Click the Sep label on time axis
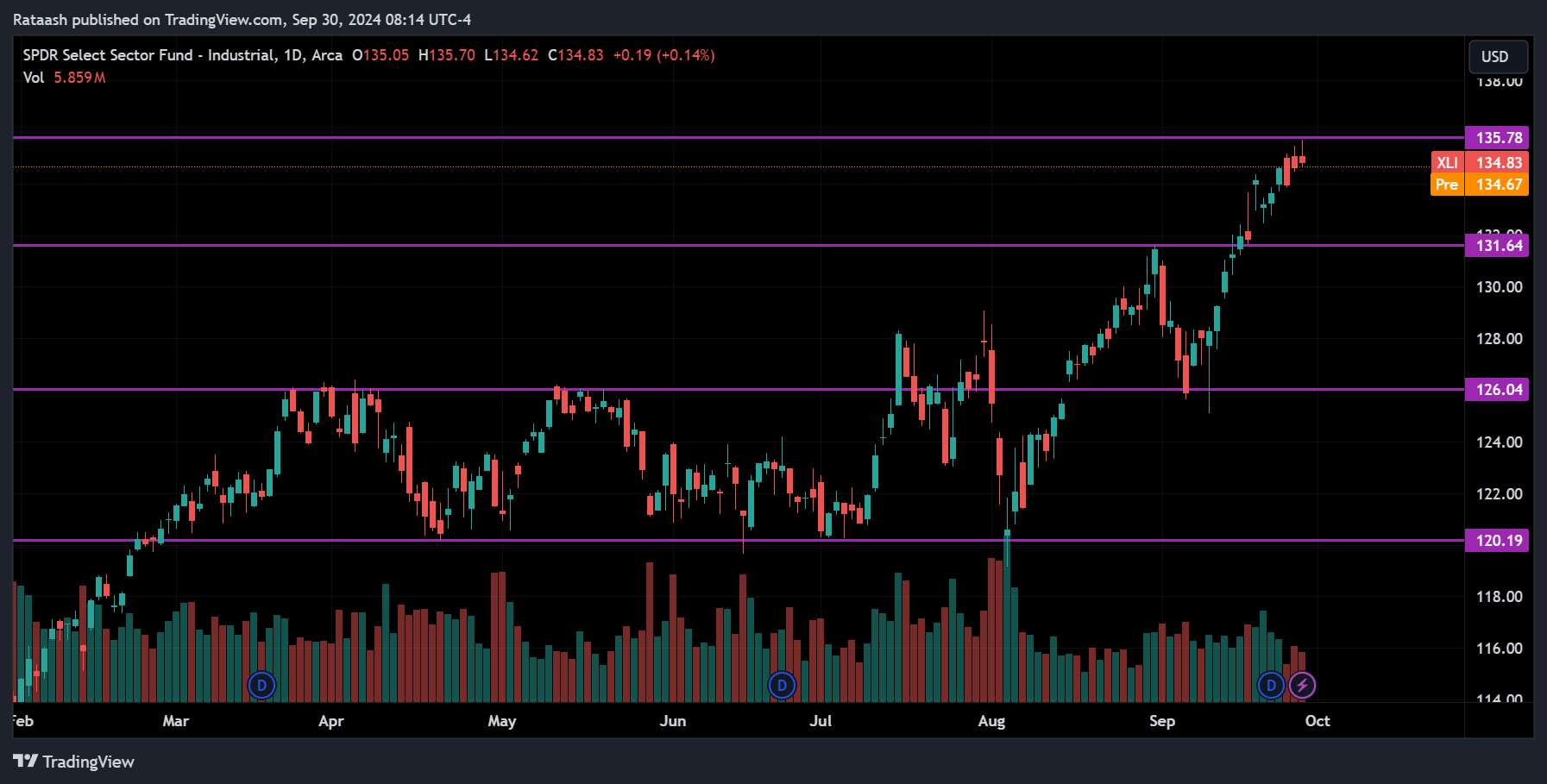Screen dimensions: 1547x784 1162,721
